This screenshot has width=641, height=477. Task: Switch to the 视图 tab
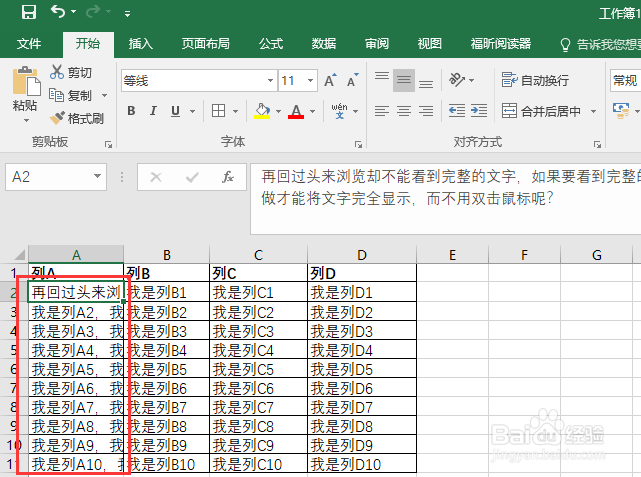(429, 43)
